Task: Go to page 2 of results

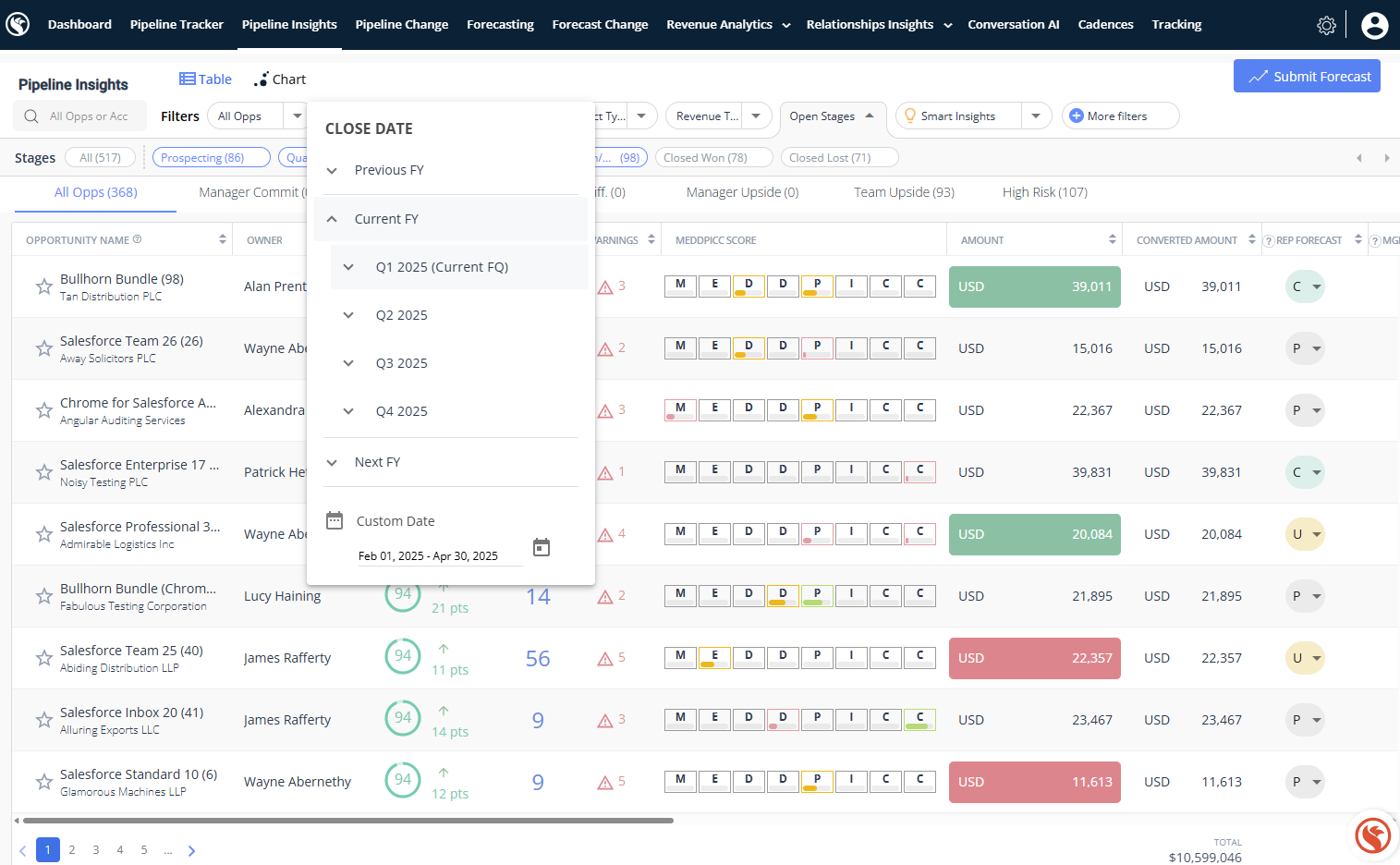Action: 72,850
